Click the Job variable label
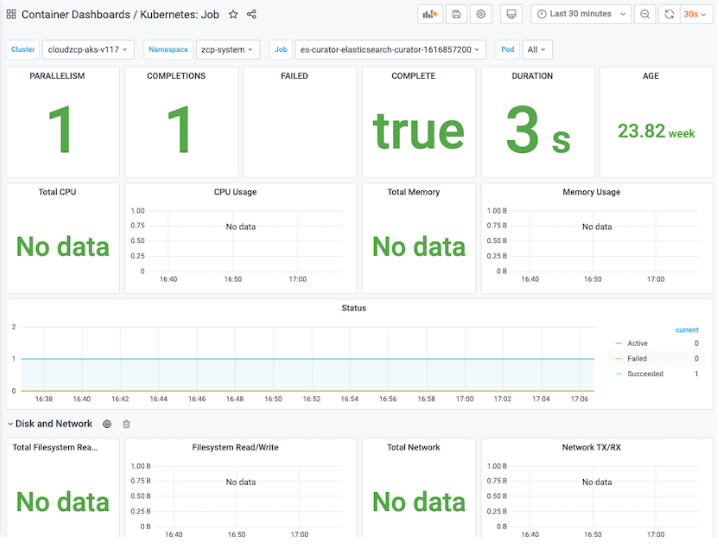This screenshot has width=719, height=547. tap(281, 50)
